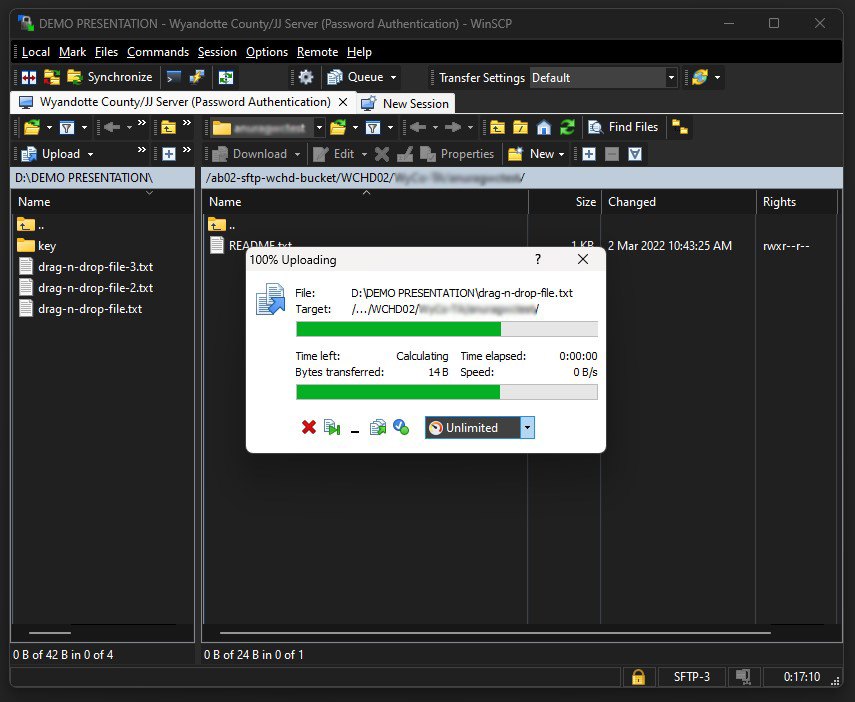The image size is (855, 702).
Task: Click the Queue toolbar button
Action: click(x=356, y=77)
